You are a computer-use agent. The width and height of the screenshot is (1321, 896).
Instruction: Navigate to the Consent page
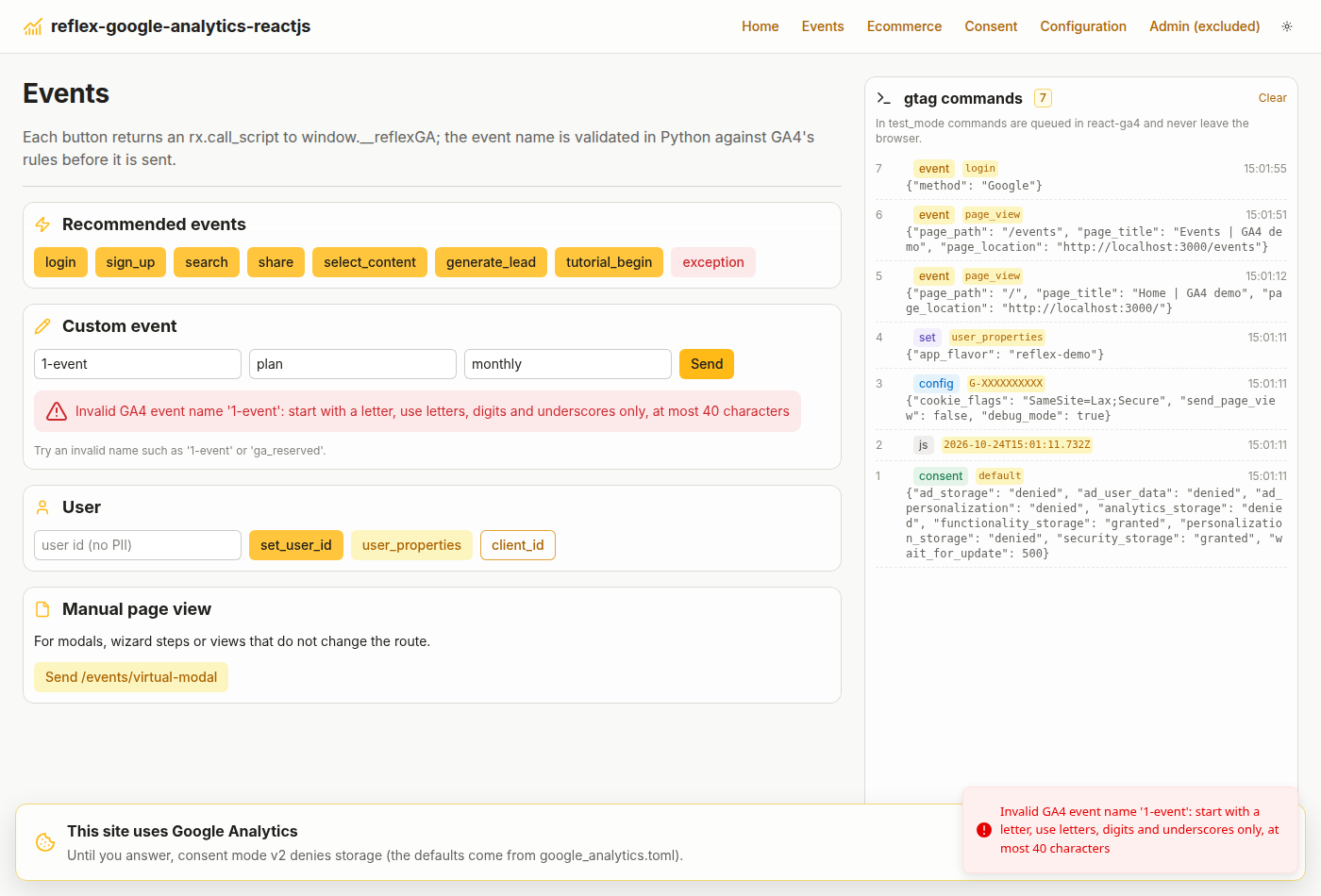pyautogui.click(x=991, y=26)
